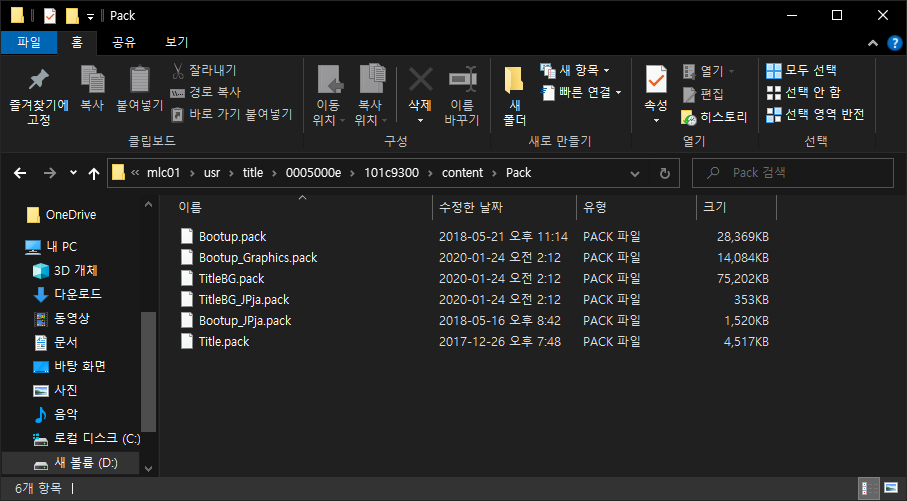Select the Title.pack file
The height and width of the screenshot is (501, 907).
(224, 341)
